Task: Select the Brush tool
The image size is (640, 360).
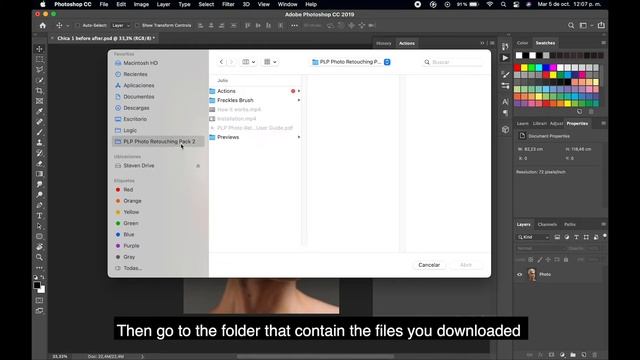Action: [40, 132]
